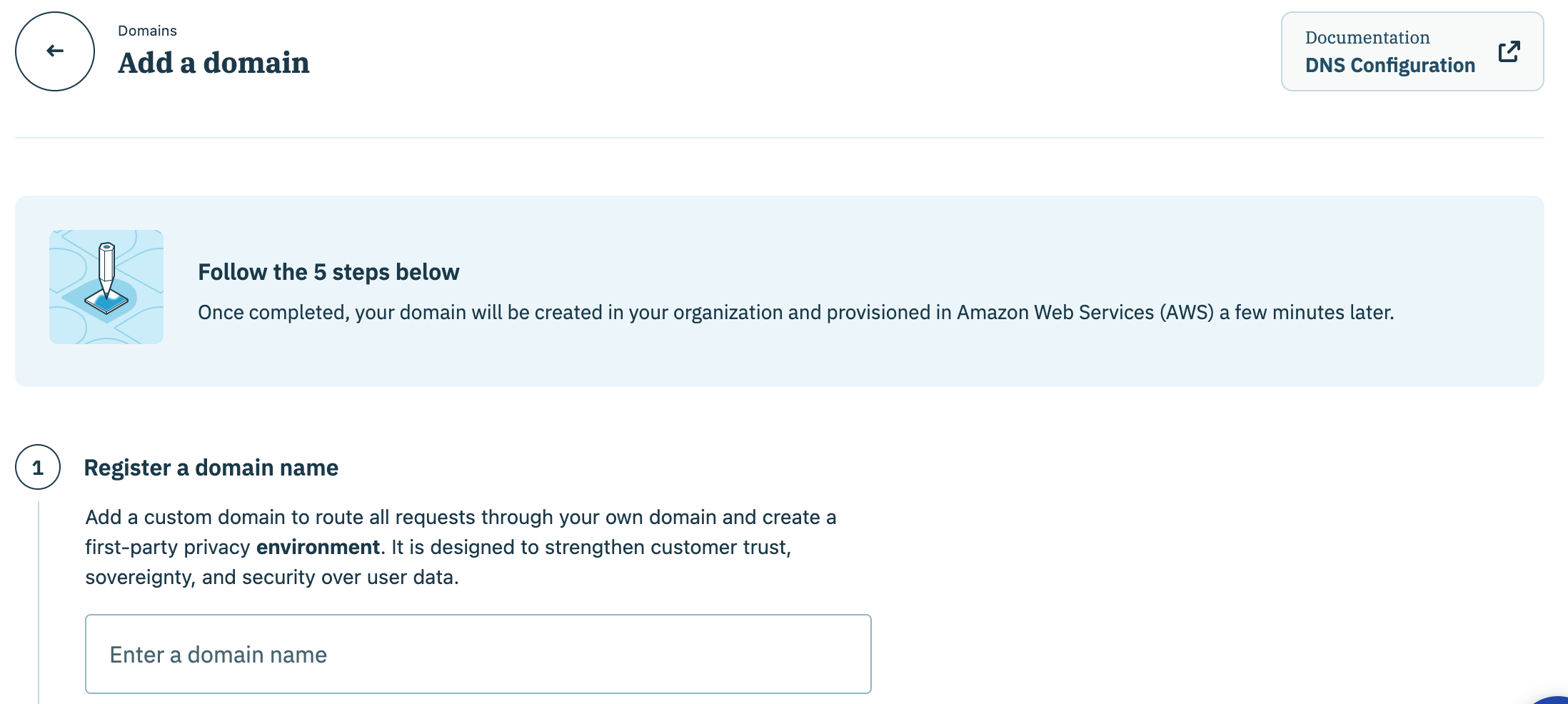Click the "Follow the 5 steps below" heading
The width and height of the screenshot is (1568, 704).
[x=328, y=272]
